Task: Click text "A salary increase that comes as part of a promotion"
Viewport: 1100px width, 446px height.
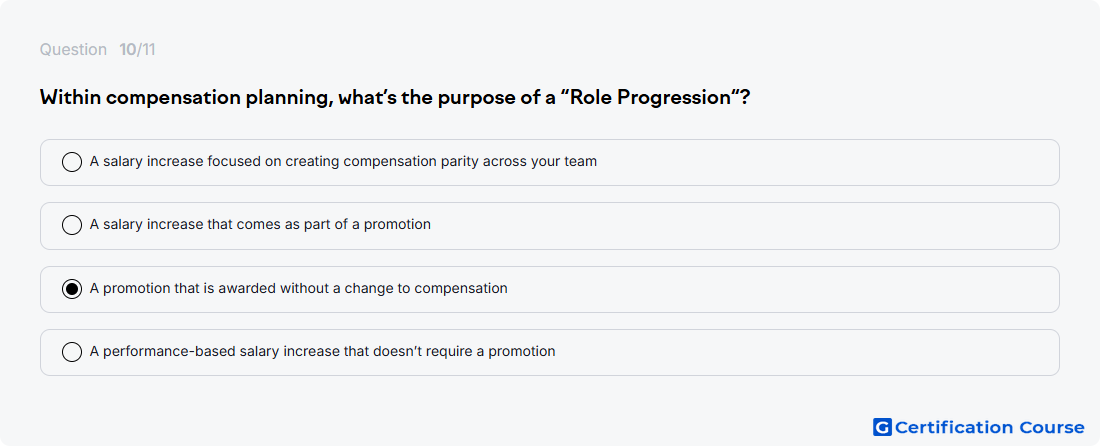Action: click(260, 224)
